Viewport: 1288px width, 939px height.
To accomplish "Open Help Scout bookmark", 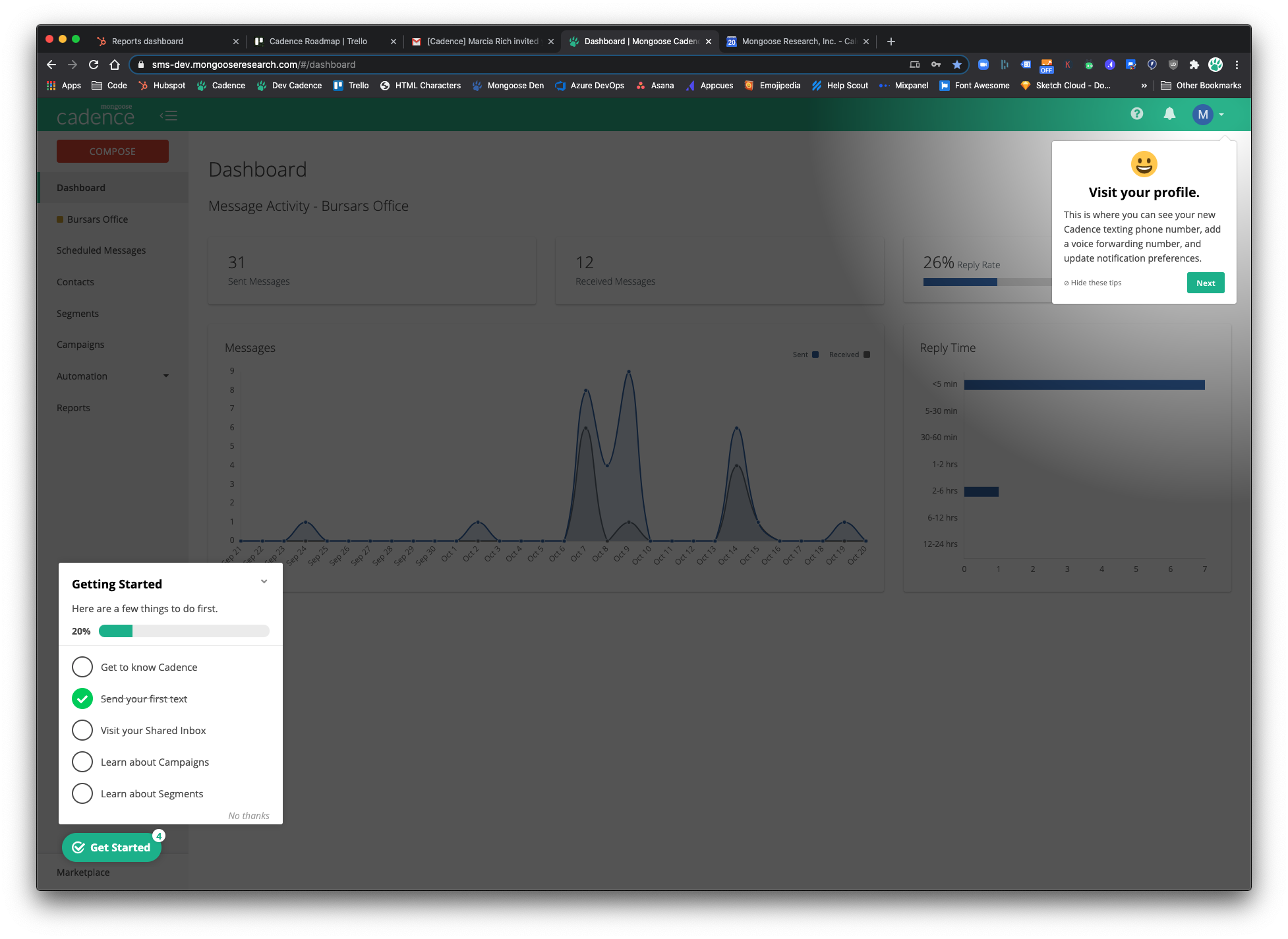I will click(x=840, y=86).
